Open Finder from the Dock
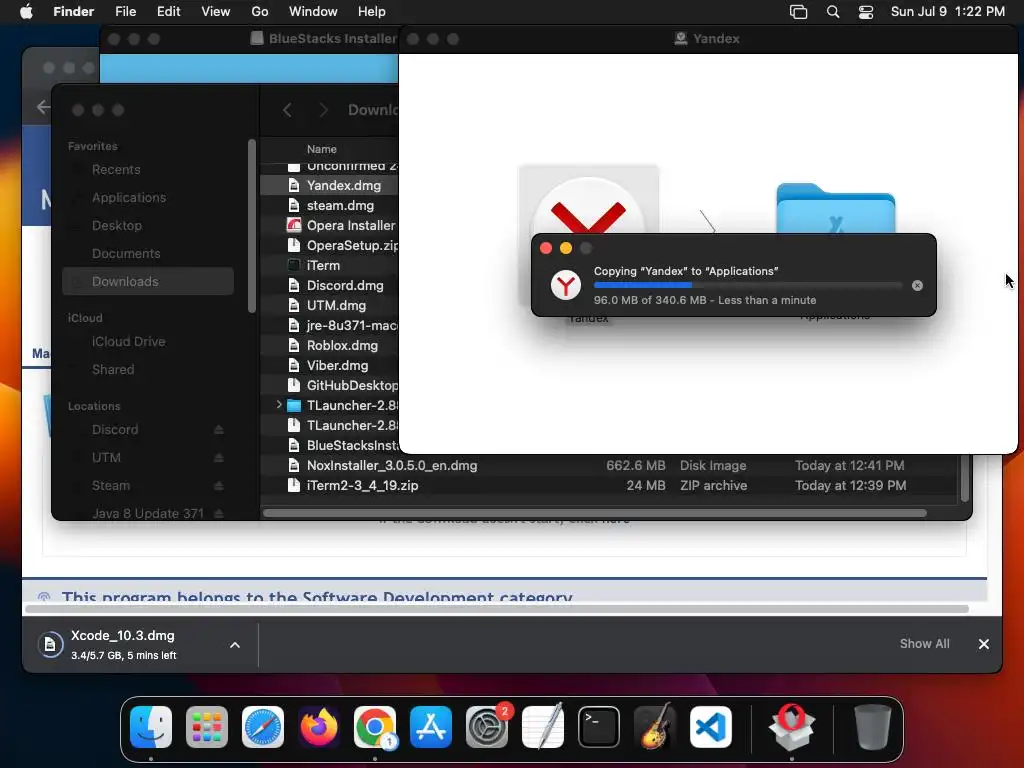The image size is (1024, 768). click(151, 727)
